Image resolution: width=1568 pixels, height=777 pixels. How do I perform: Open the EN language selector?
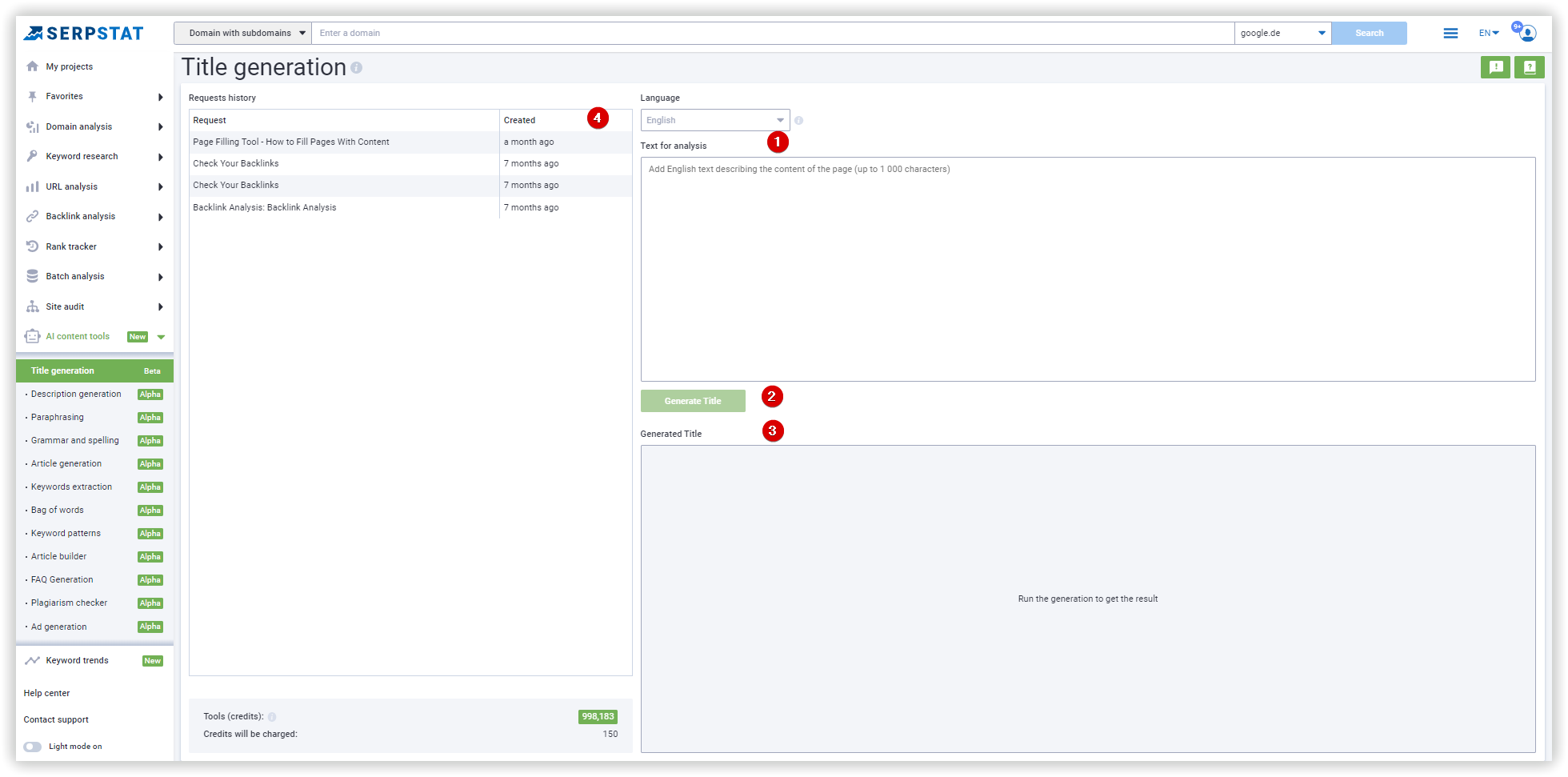[1489, 33]
